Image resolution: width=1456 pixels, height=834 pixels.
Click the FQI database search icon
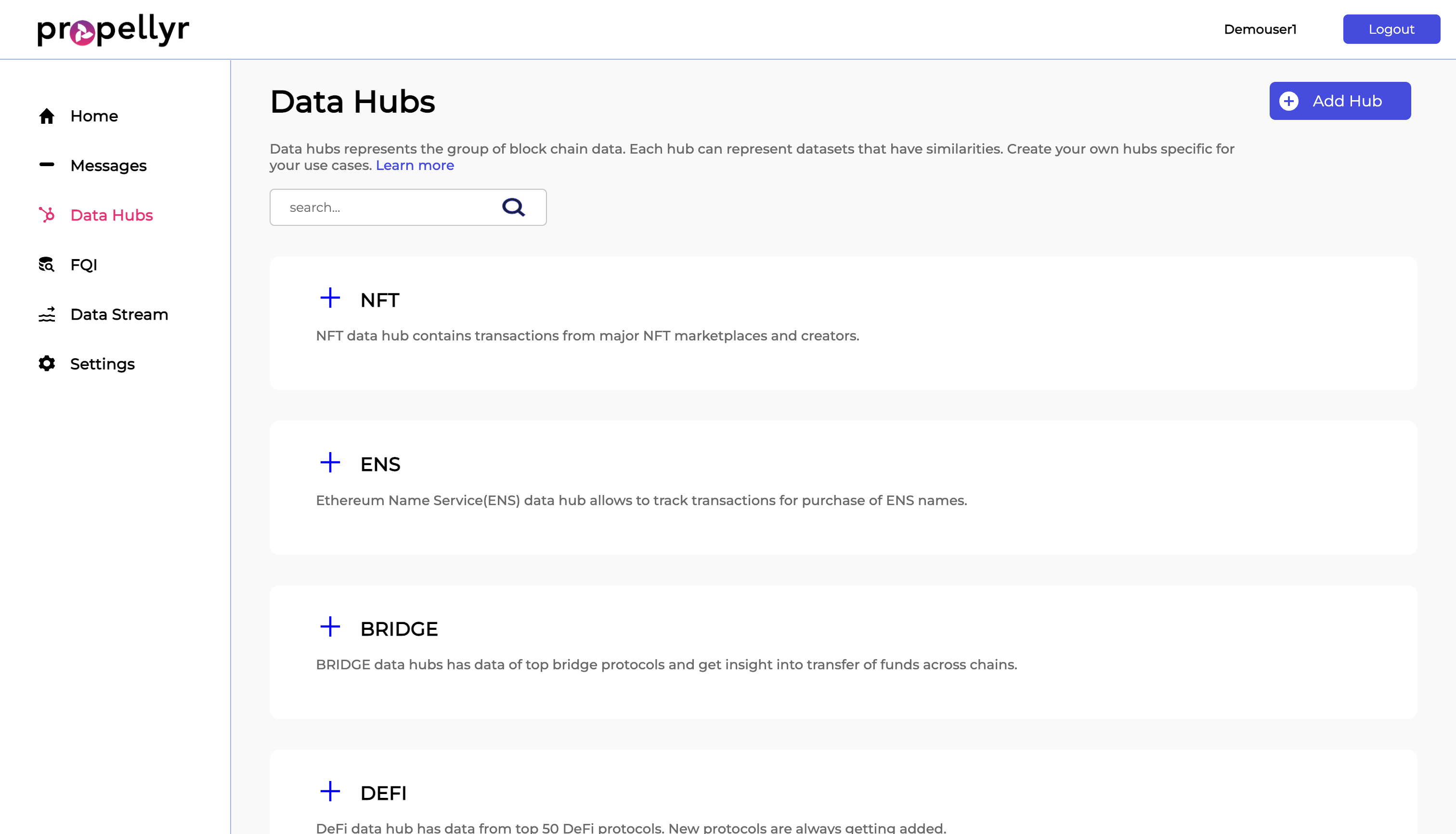point(47,265)
